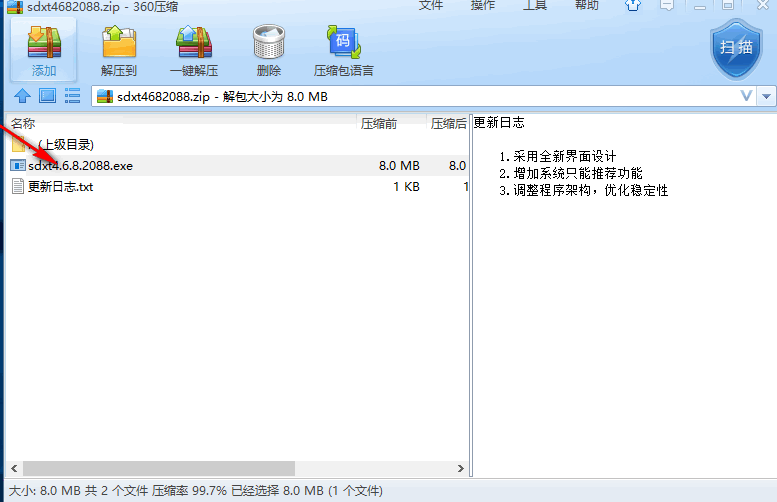
Task: Open the 文件 menu
Action: (x=431, y=5)
